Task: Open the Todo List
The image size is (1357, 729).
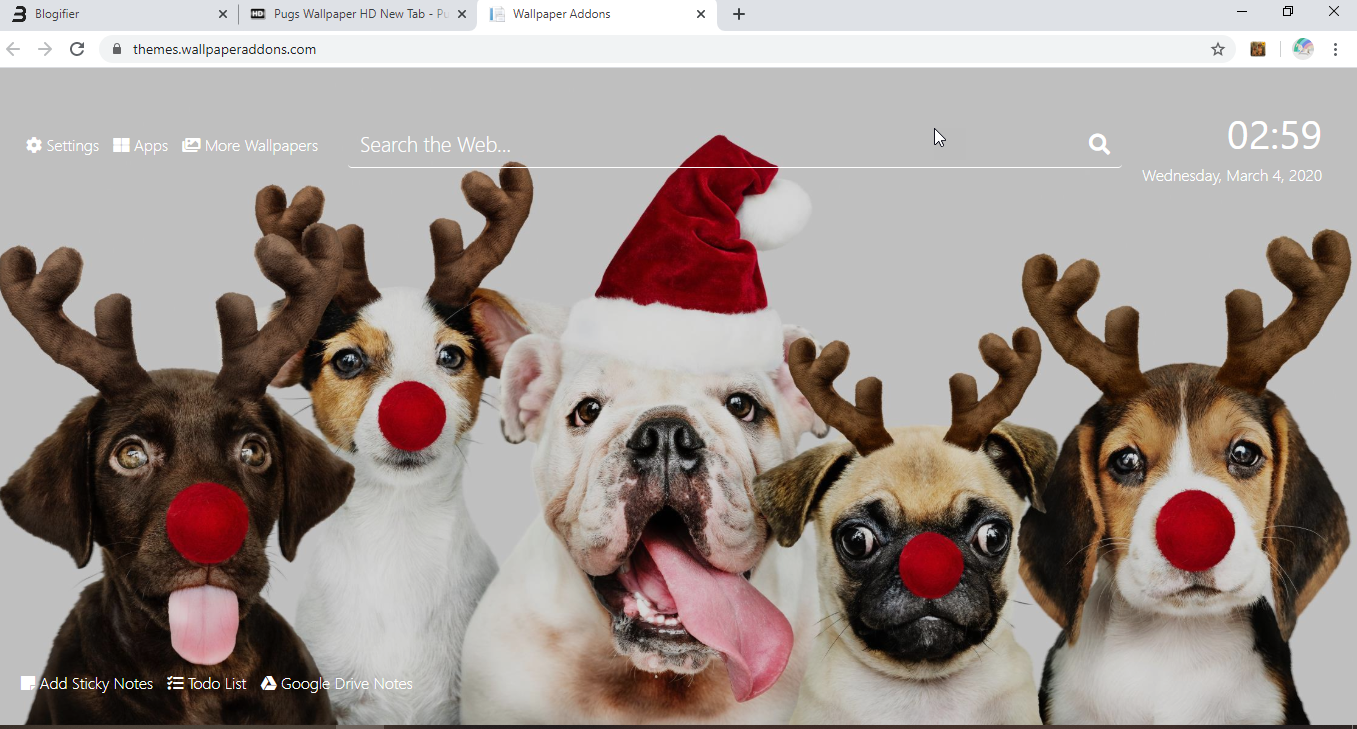Action: [x=207, y=684]
